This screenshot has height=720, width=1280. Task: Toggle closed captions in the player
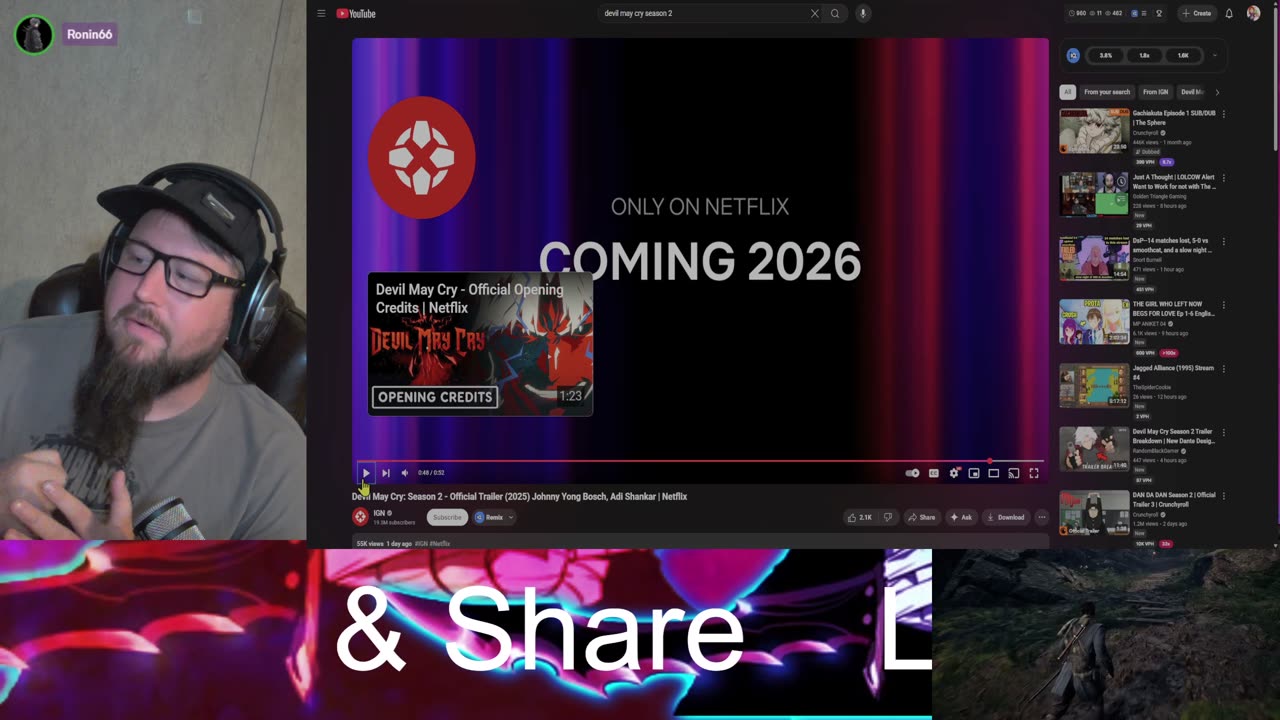click(x=933, y=473)
